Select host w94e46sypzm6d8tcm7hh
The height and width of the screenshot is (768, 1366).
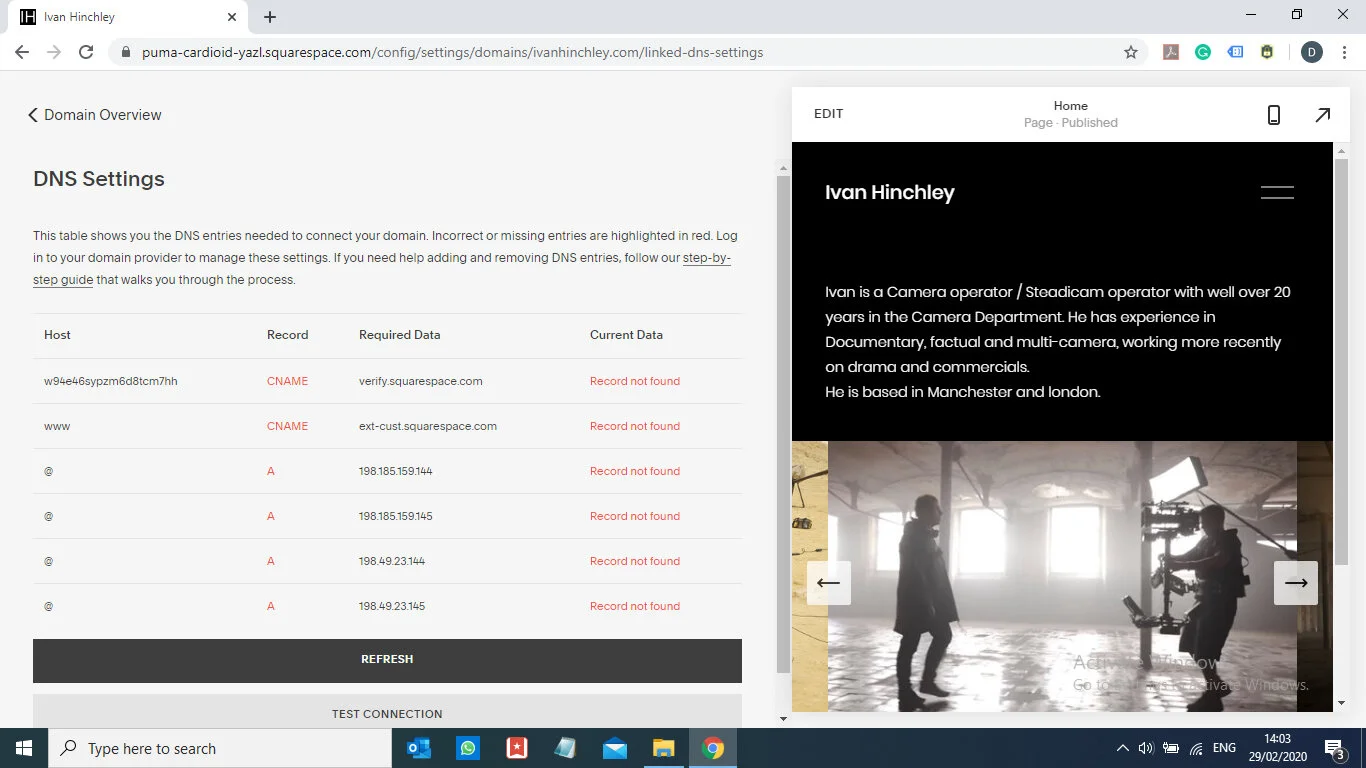111,381
